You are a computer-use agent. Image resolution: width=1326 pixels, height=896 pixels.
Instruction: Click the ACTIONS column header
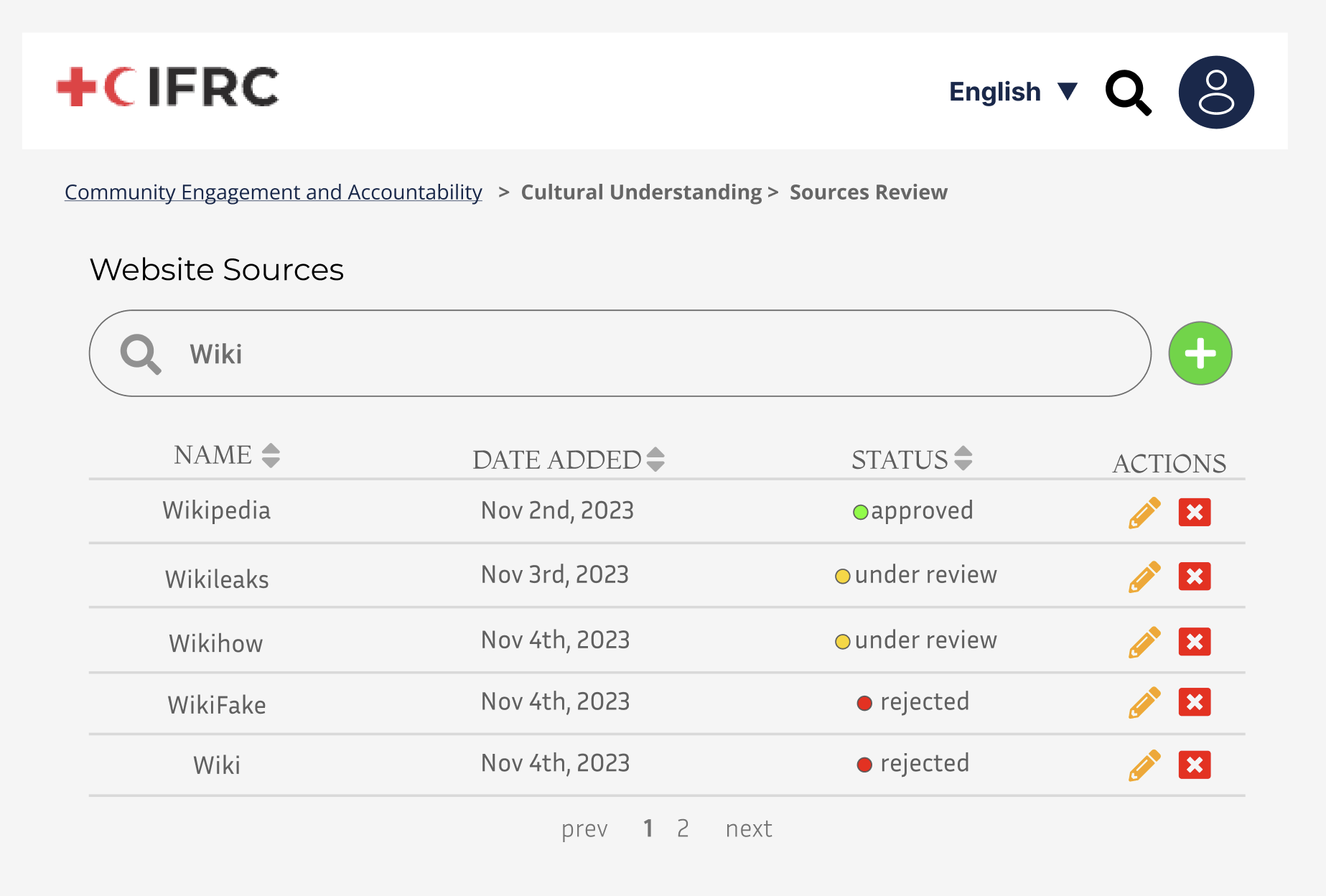coord(1169,463)
